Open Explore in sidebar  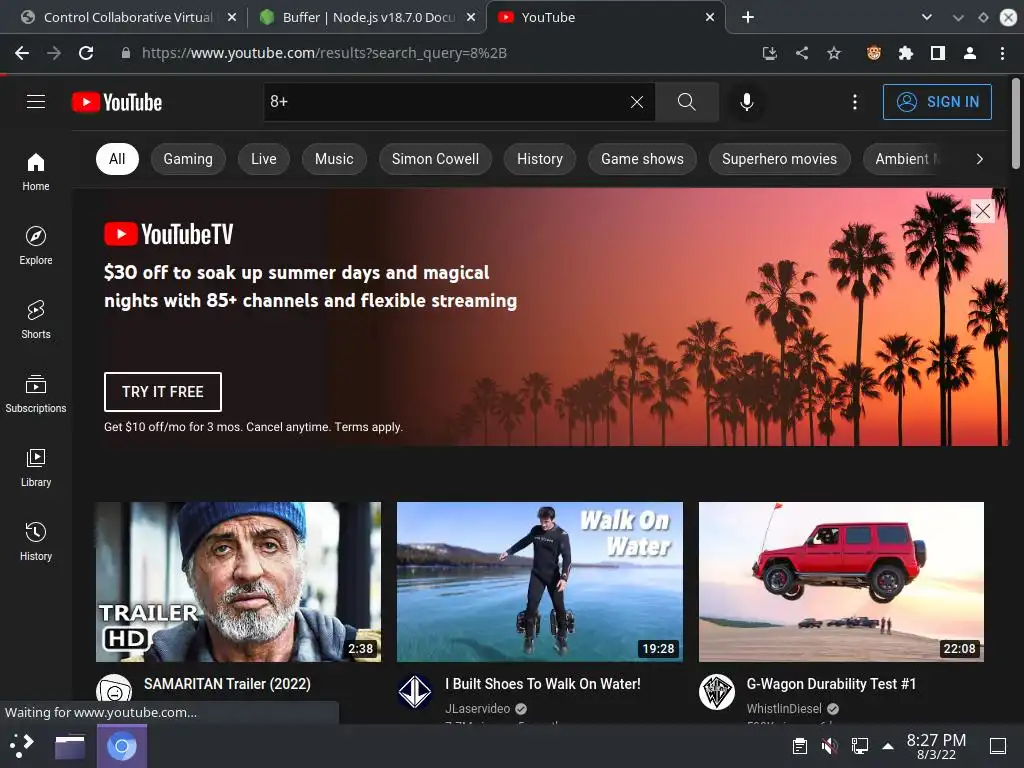coord(36,246)
